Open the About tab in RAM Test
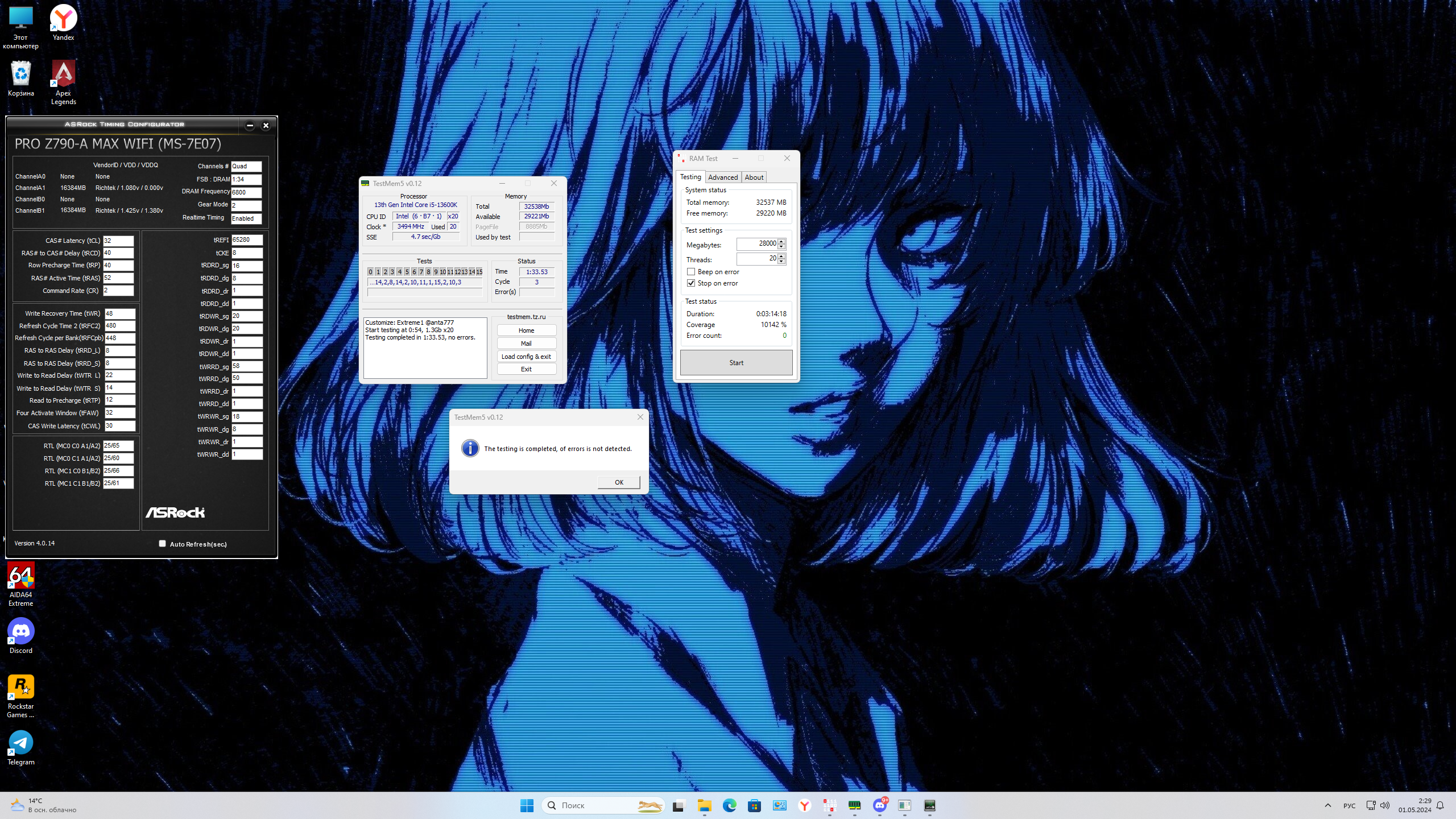The height and width of the screenshot is (819, 1456). [754, 177]
